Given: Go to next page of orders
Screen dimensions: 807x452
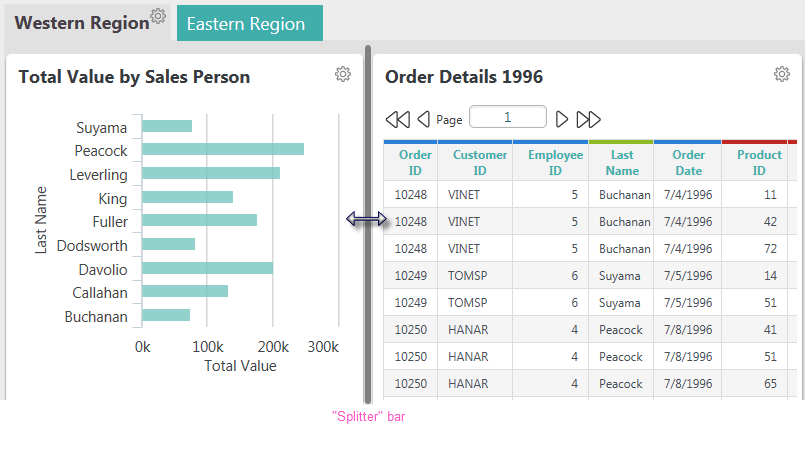Looking at the screenshot, I should point(562,119).
